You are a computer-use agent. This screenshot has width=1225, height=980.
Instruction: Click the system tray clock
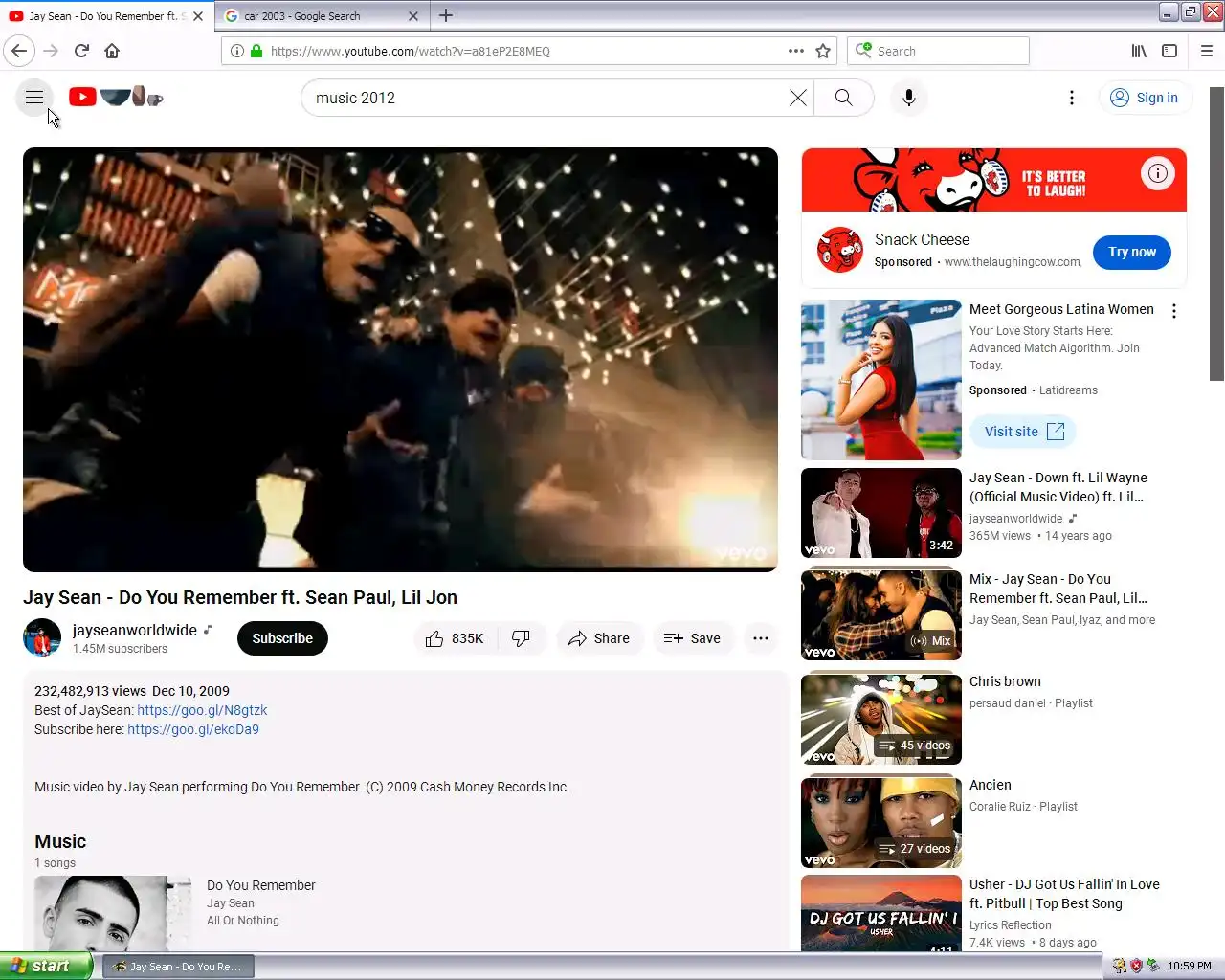[x=1190, y=967]
